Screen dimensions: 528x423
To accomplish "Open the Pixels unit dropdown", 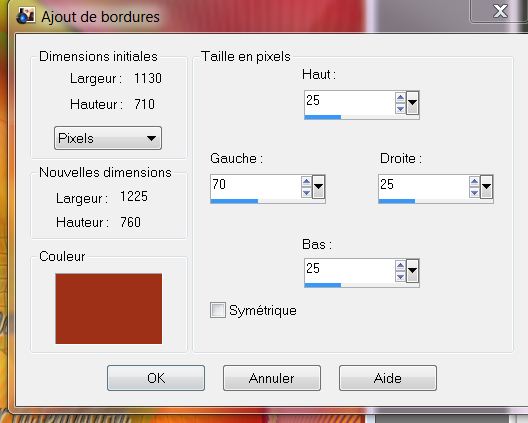I will [108, 138].
